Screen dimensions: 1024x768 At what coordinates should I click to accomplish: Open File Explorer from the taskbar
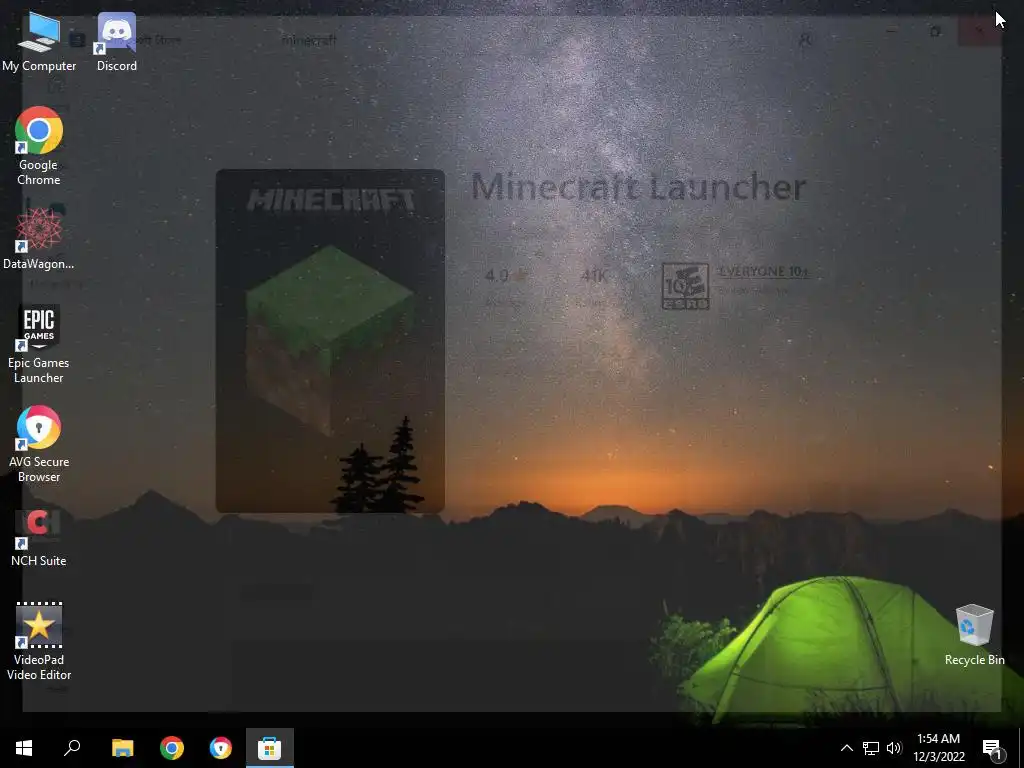pos(122,748)
